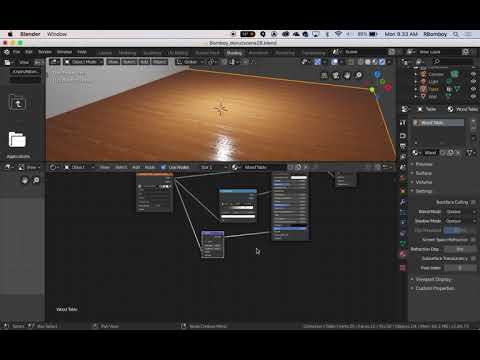Click the blue Z axis on navigation gizmo
Viewport: 480px width, 360px height.
click(x=377, y=74)
